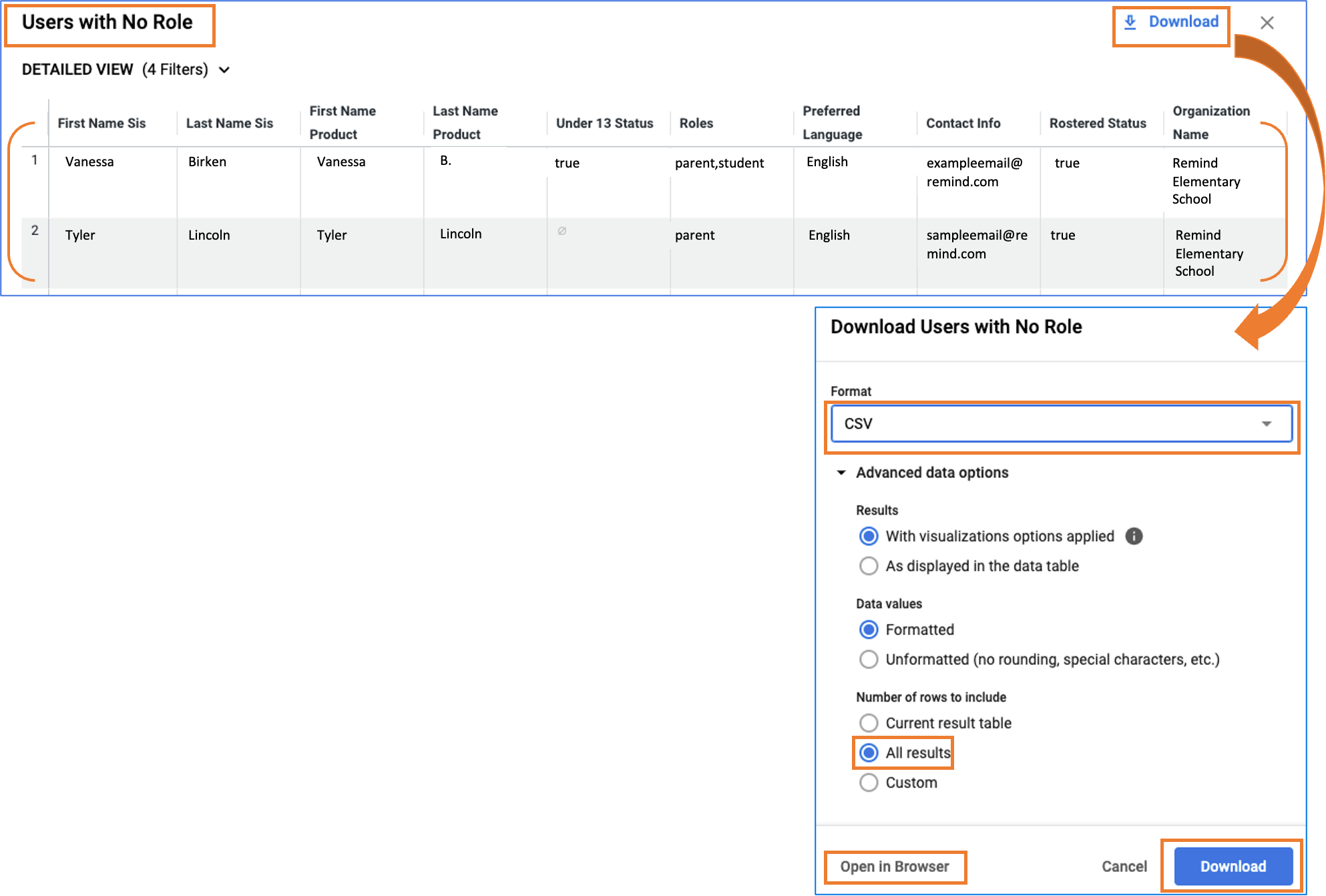Click Tyler's Preferred Language English cell

(x=829, y=235)
